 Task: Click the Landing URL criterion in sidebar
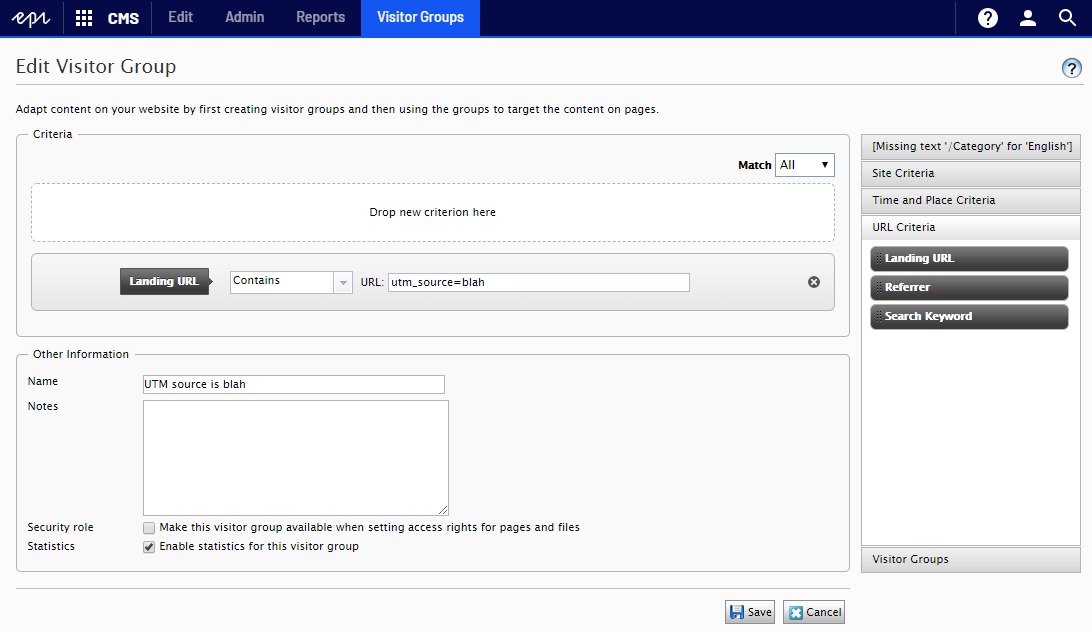(x=969, y=258)
